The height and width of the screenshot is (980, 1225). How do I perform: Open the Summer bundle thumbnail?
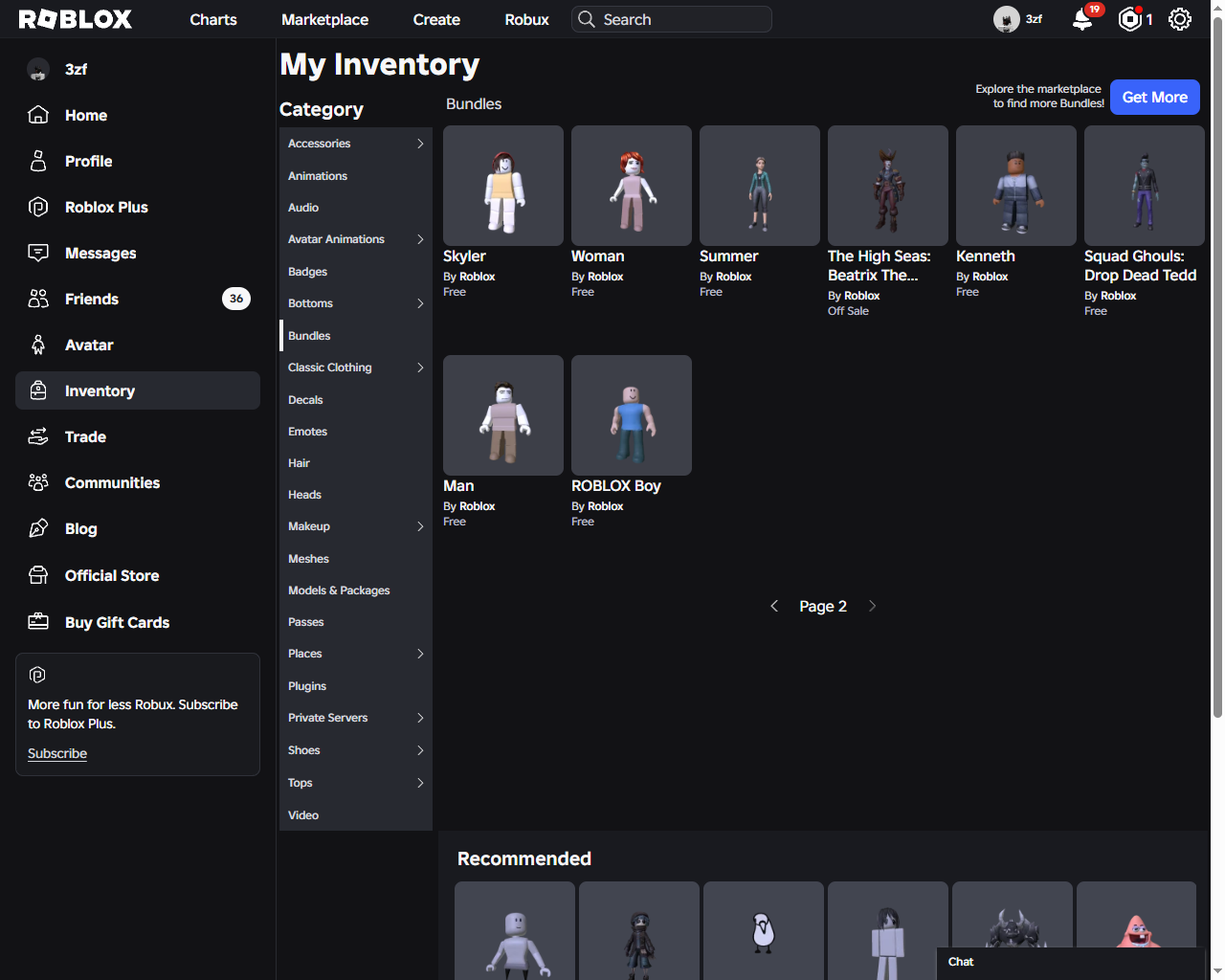coord(760,186)
